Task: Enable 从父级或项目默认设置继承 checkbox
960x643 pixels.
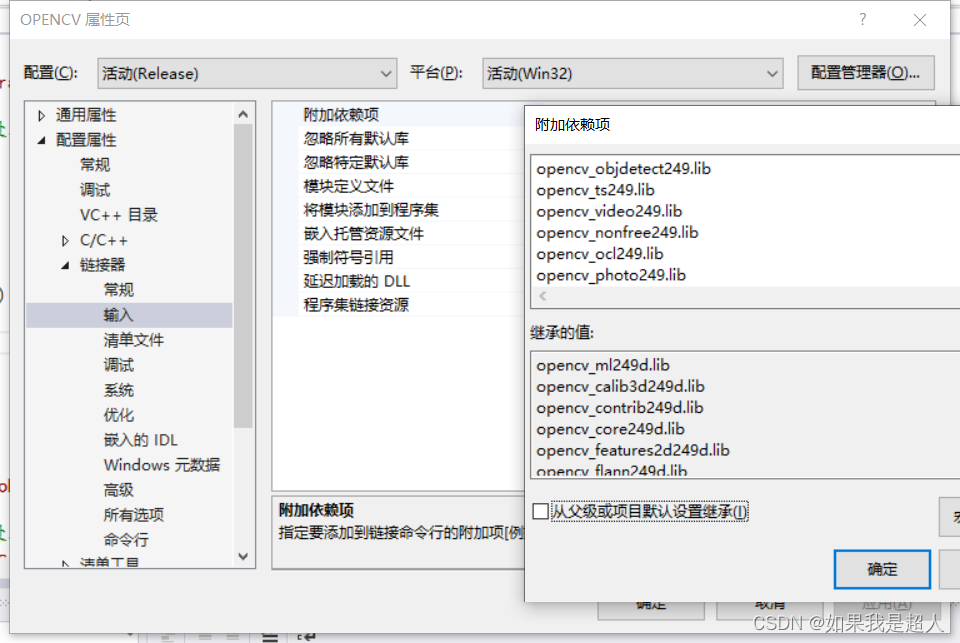Action: [541, 511]
